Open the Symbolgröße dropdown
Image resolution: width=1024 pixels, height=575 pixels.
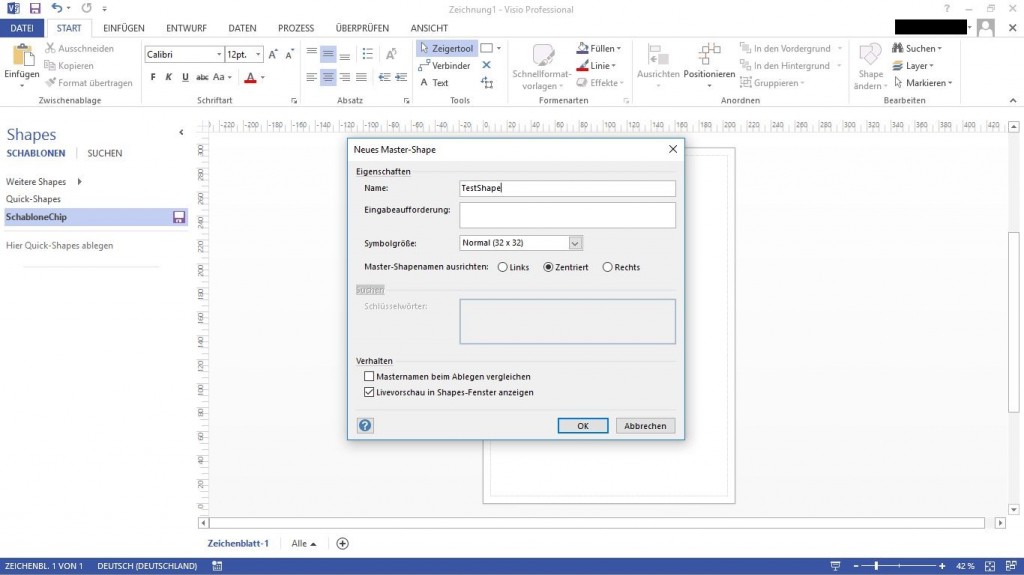click(x=575, y=243)
